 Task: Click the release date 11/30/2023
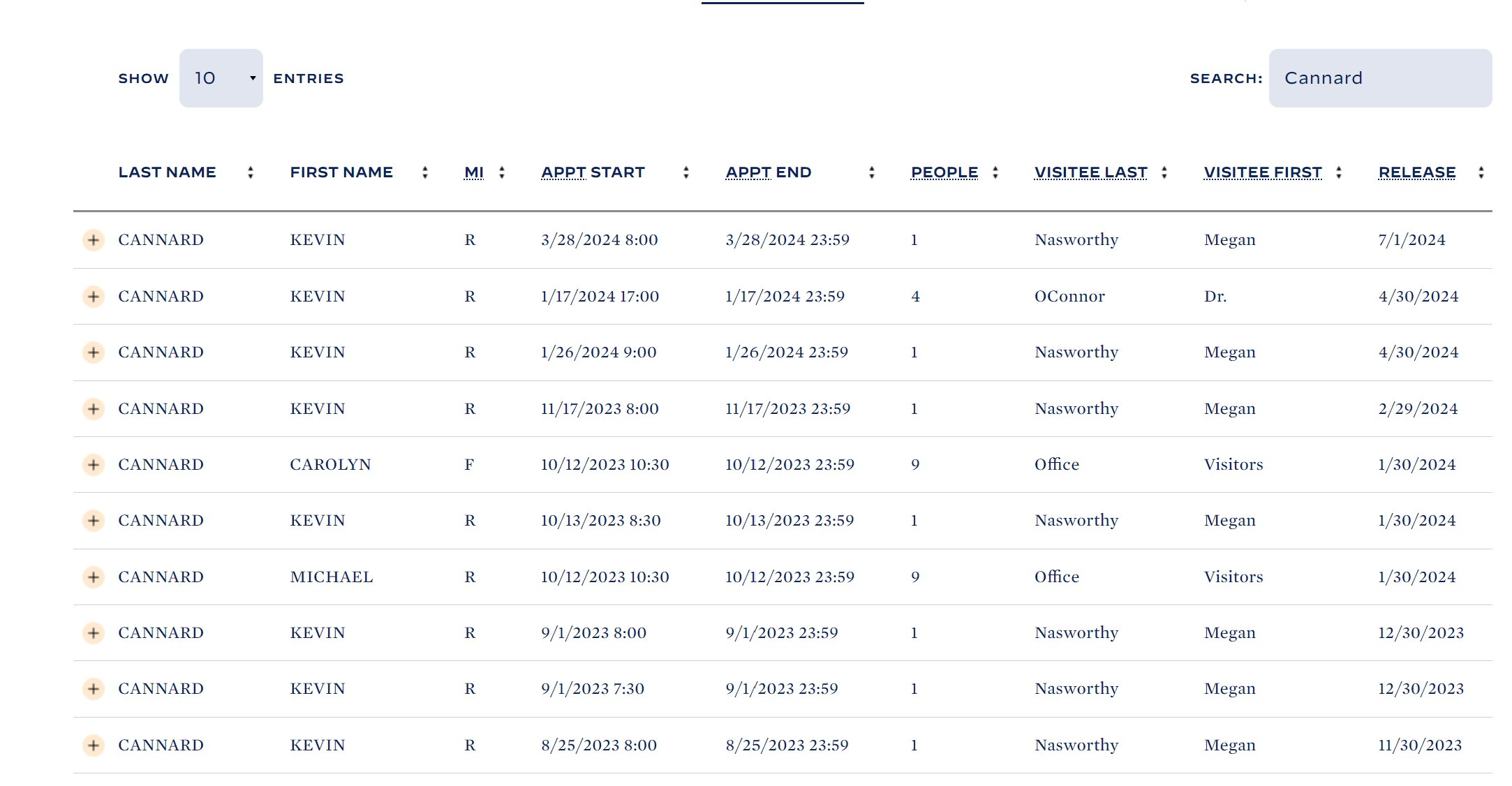pos(1420,746)
